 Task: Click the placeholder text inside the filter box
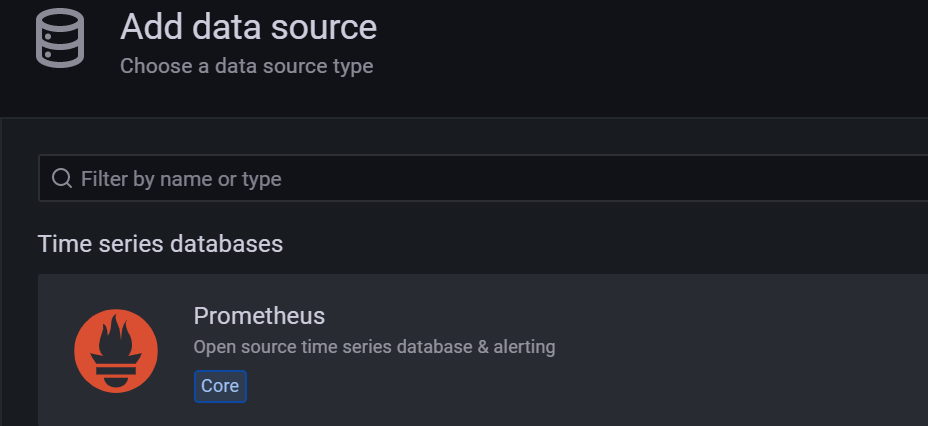[181, 179]
